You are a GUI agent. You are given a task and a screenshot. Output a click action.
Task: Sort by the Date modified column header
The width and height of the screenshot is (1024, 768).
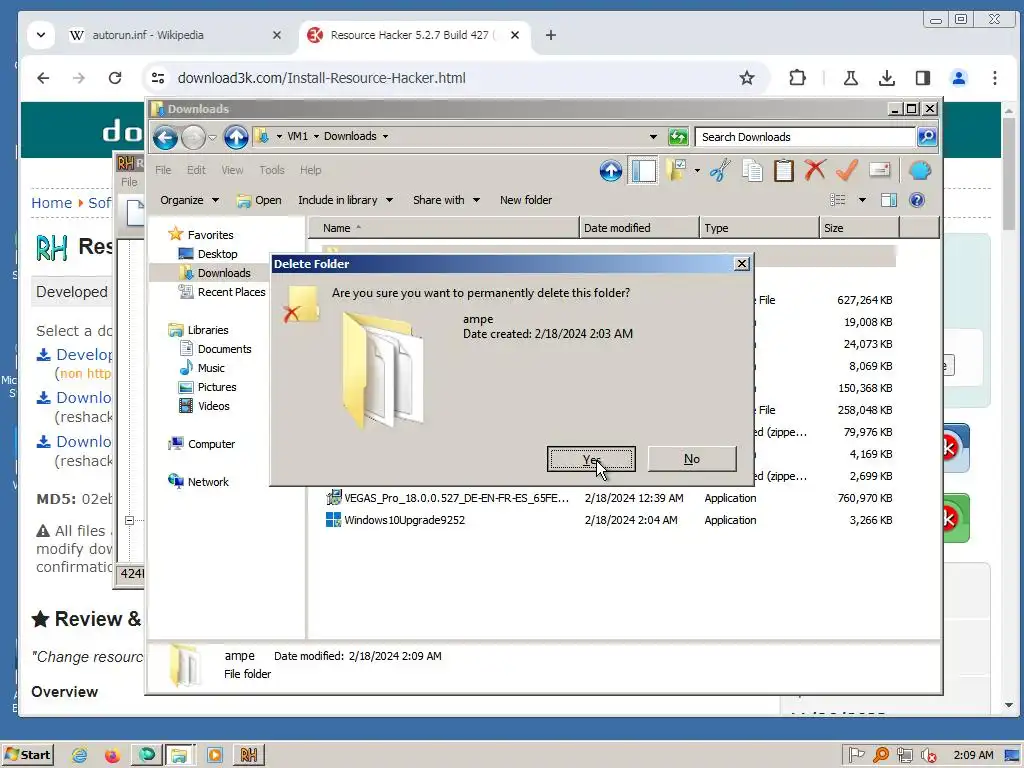[x=639, y=228]
